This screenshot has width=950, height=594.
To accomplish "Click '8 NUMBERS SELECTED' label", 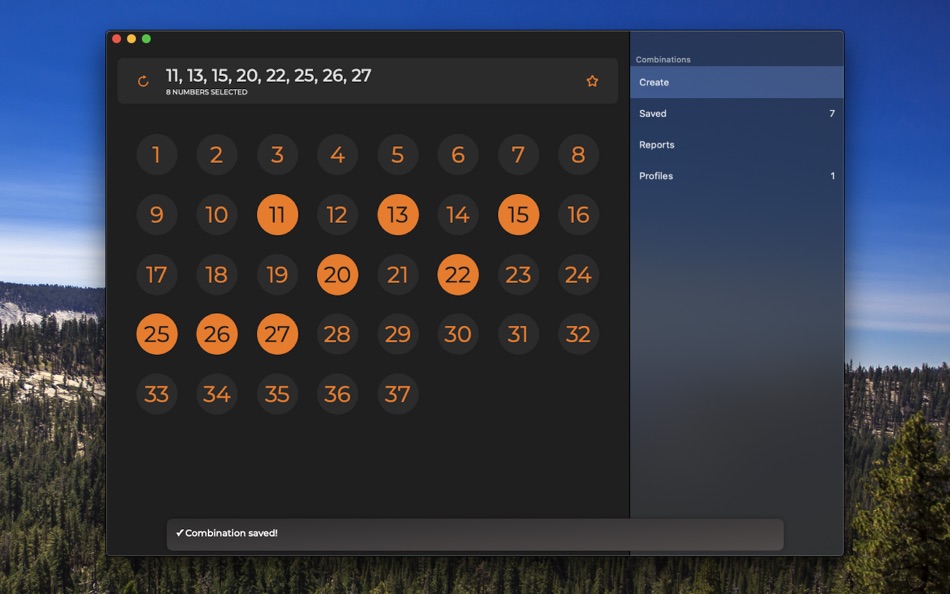I will pyautogui.click(x=207, y=92).
